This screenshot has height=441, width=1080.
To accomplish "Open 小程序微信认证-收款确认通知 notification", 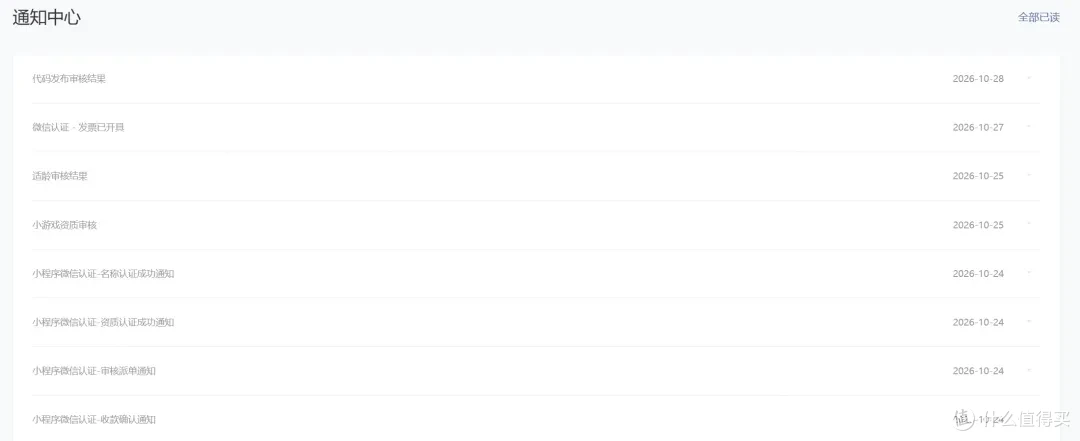I will (94, 419).
